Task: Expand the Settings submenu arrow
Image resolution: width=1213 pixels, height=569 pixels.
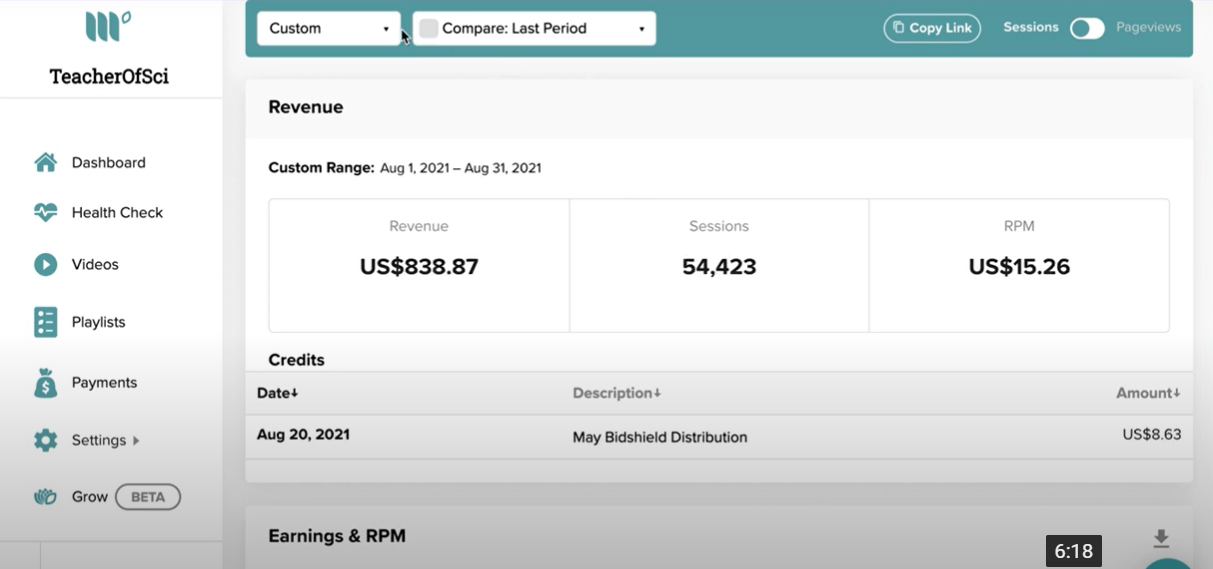Action: click(x=136, y=440)
